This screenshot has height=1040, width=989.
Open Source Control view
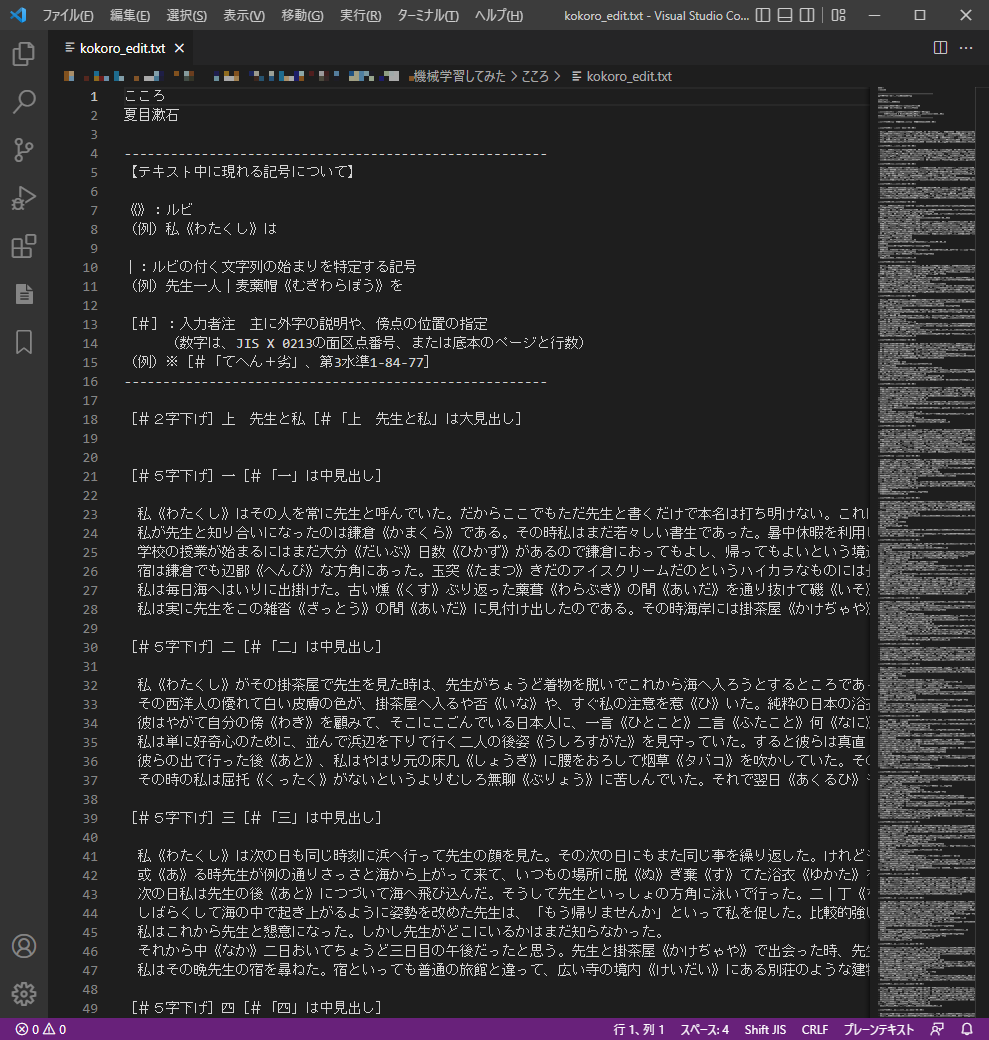[x=24, y=150]
